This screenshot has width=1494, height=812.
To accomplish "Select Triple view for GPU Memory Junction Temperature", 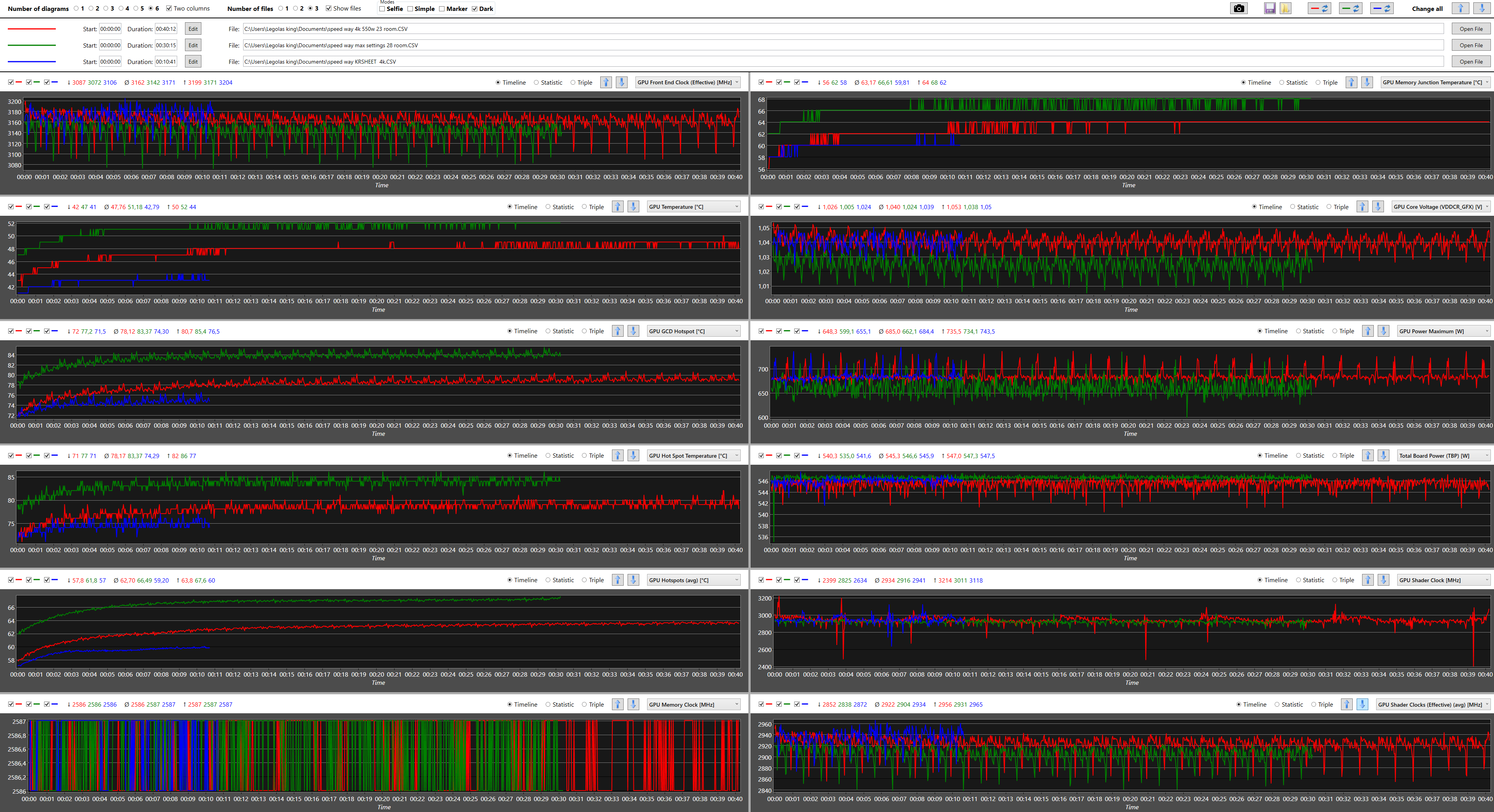I will click(1318, 82).
